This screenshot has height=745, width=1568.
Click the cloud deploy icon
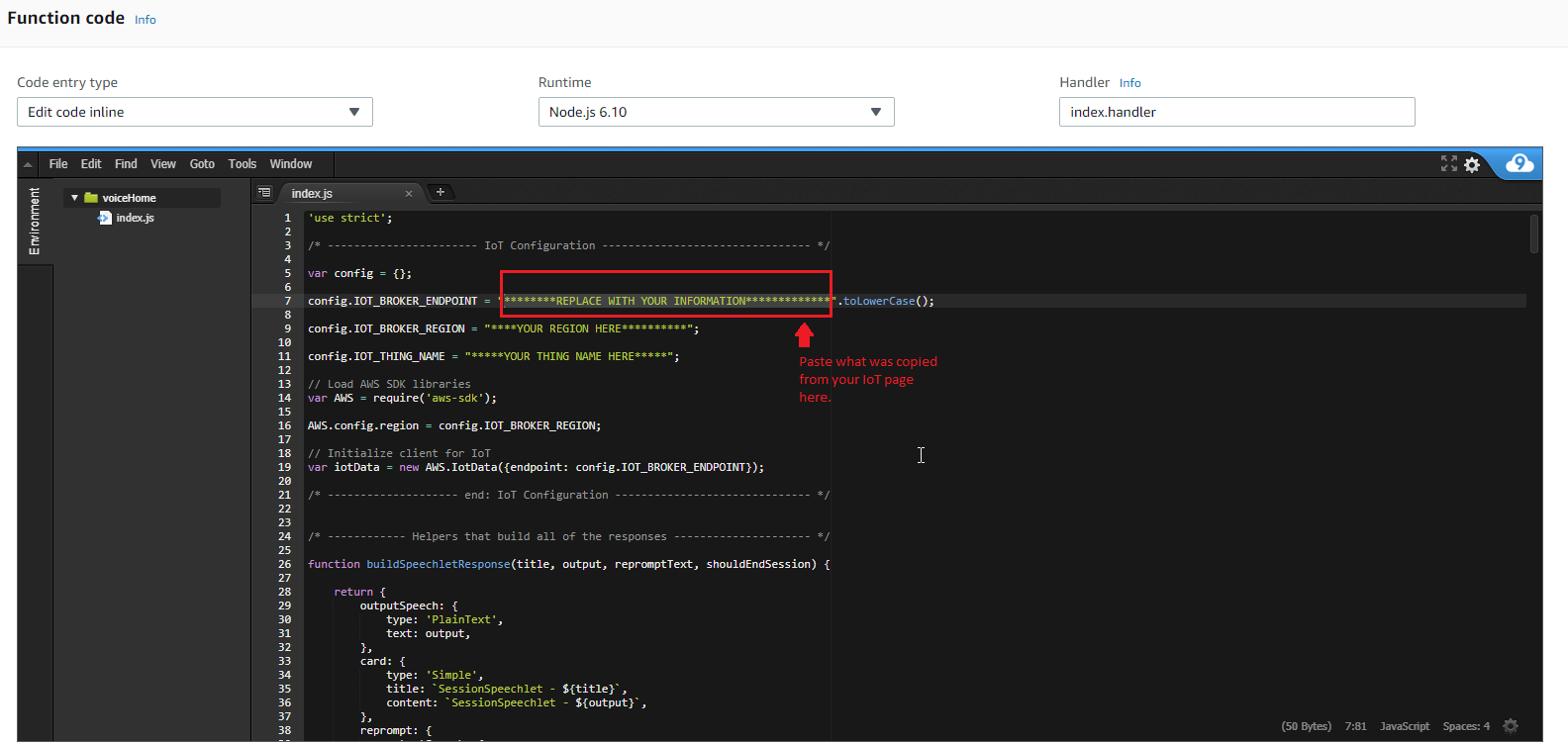tap(1519, 163)
